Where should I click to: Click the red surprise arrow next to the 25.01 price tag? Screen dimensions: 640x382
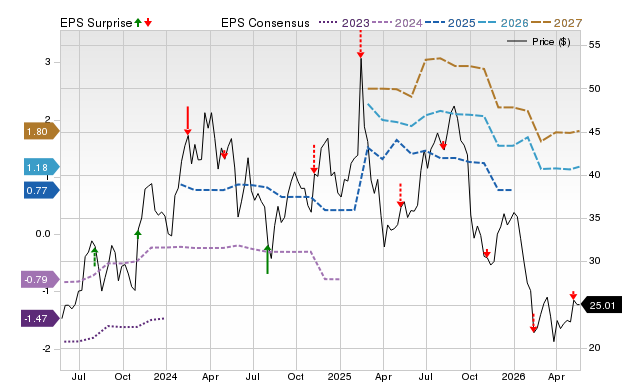573,295
